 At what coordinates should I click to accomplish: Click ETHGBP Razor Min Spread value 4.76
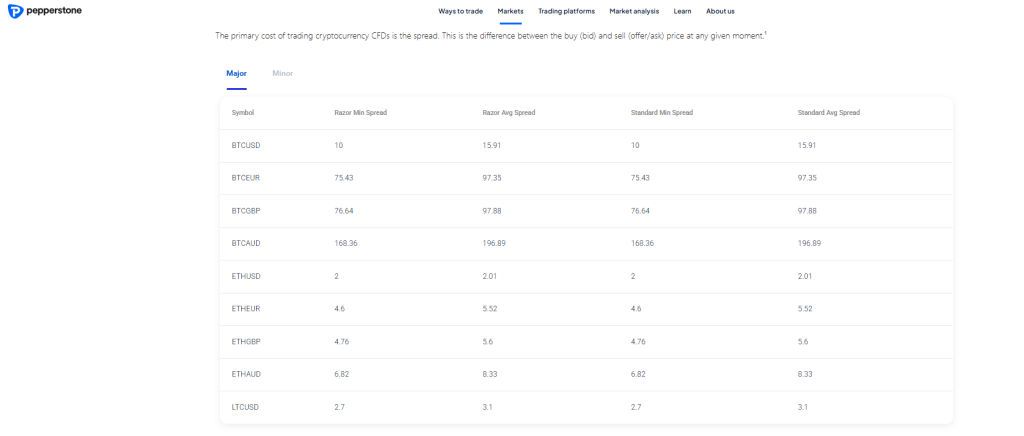342,341
